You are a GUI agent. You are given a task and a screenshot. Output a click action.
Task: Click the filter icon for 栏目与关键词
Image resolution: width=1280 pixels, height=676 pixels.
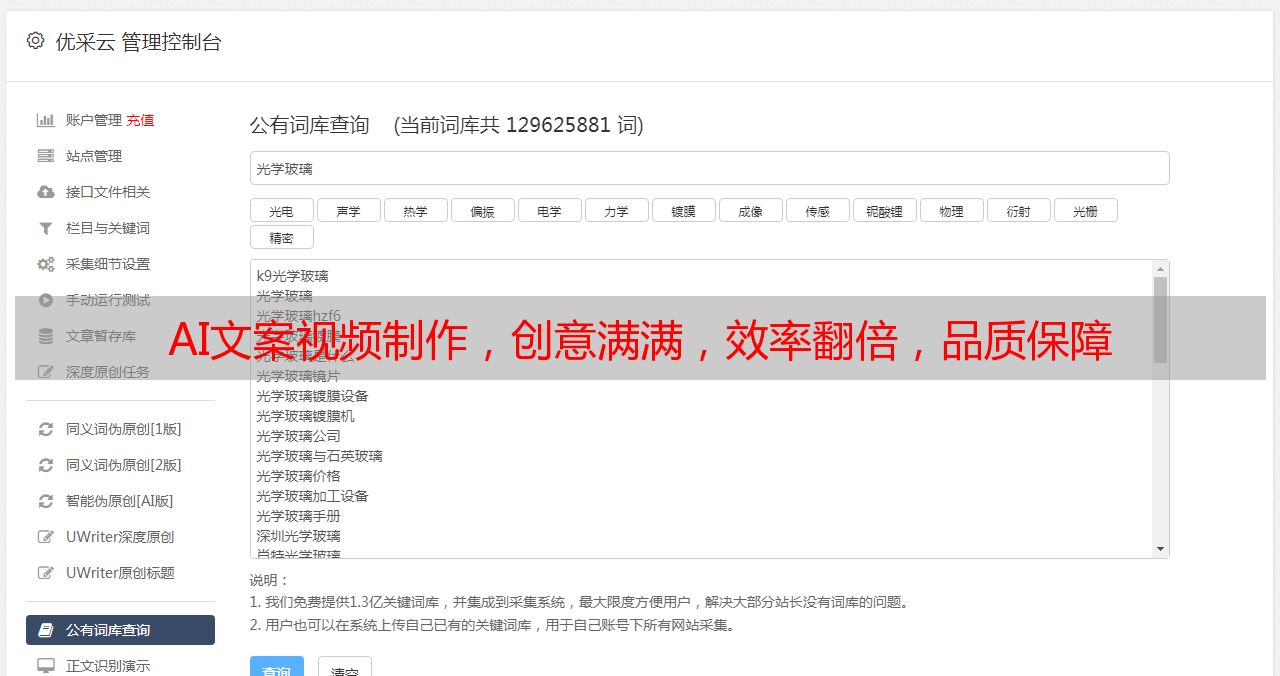pos(45,228)
